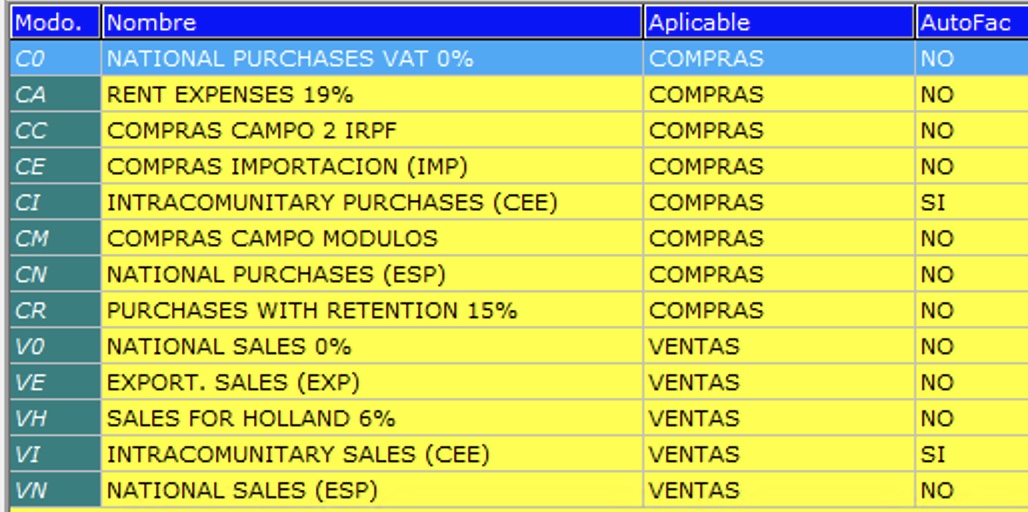Image resolution: width=1028 pixels, height=512 pixels.
Task: Click the Aplicable column header
Action: click(778, 22)
